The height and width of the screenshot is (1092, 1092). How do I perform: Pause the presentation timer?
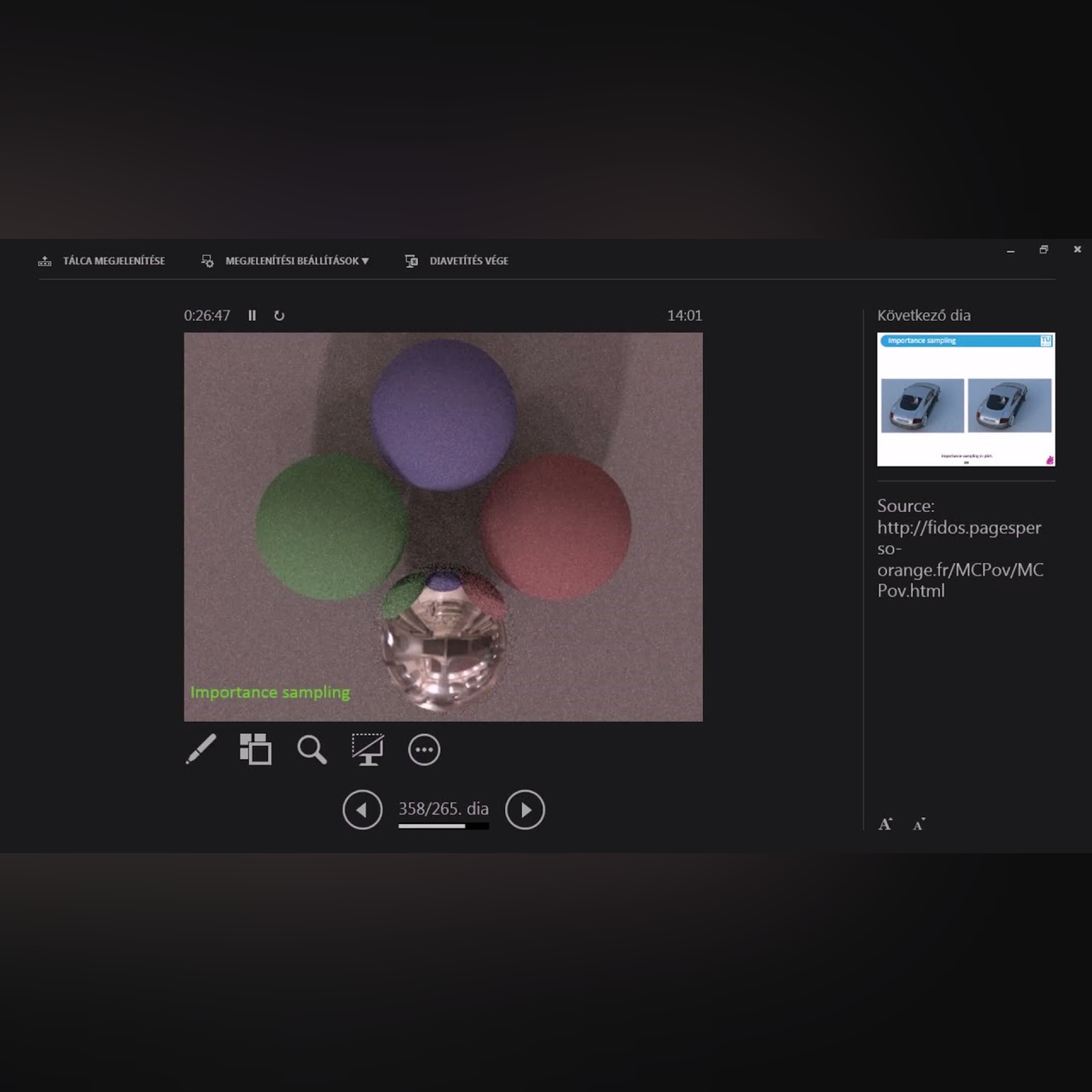(252, 315)
